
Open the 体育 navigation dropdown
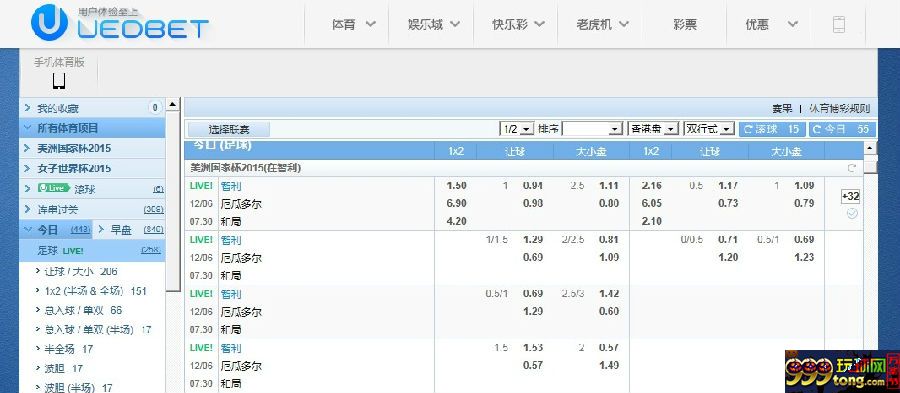coord(353,24)
